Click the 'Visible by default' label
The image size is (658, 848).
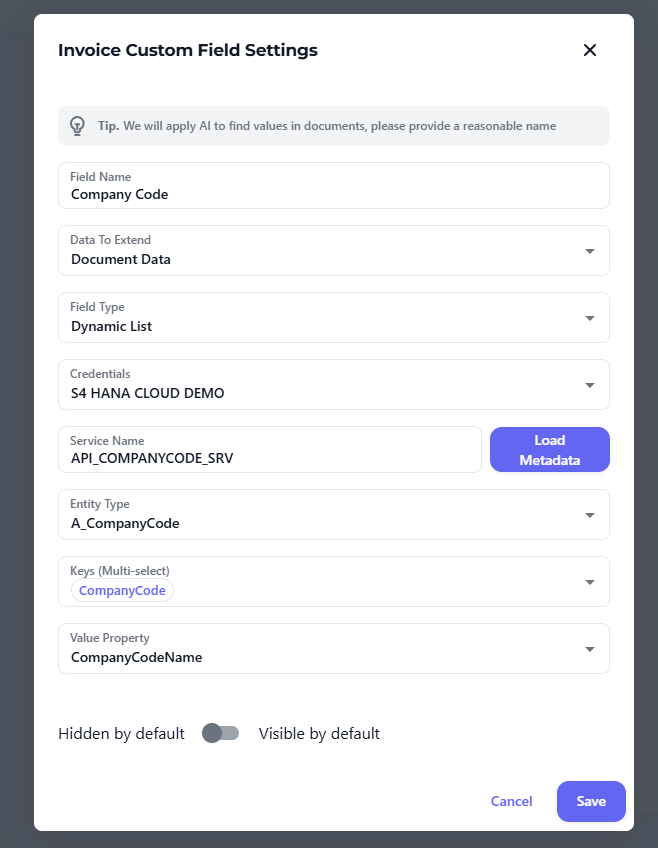[x=319, y=733]
